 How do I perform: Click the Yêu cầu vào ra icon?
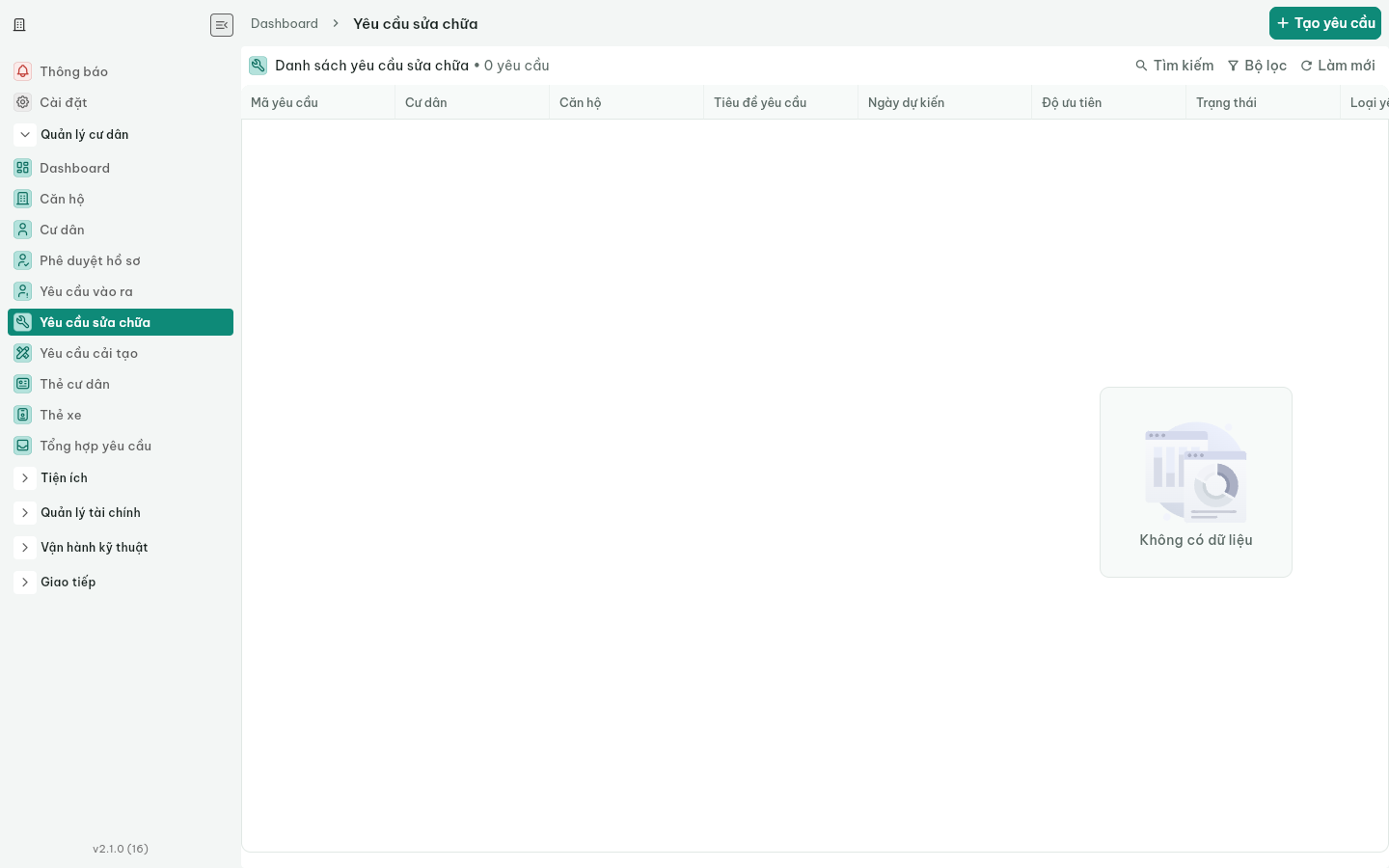(x=23, y=291)
